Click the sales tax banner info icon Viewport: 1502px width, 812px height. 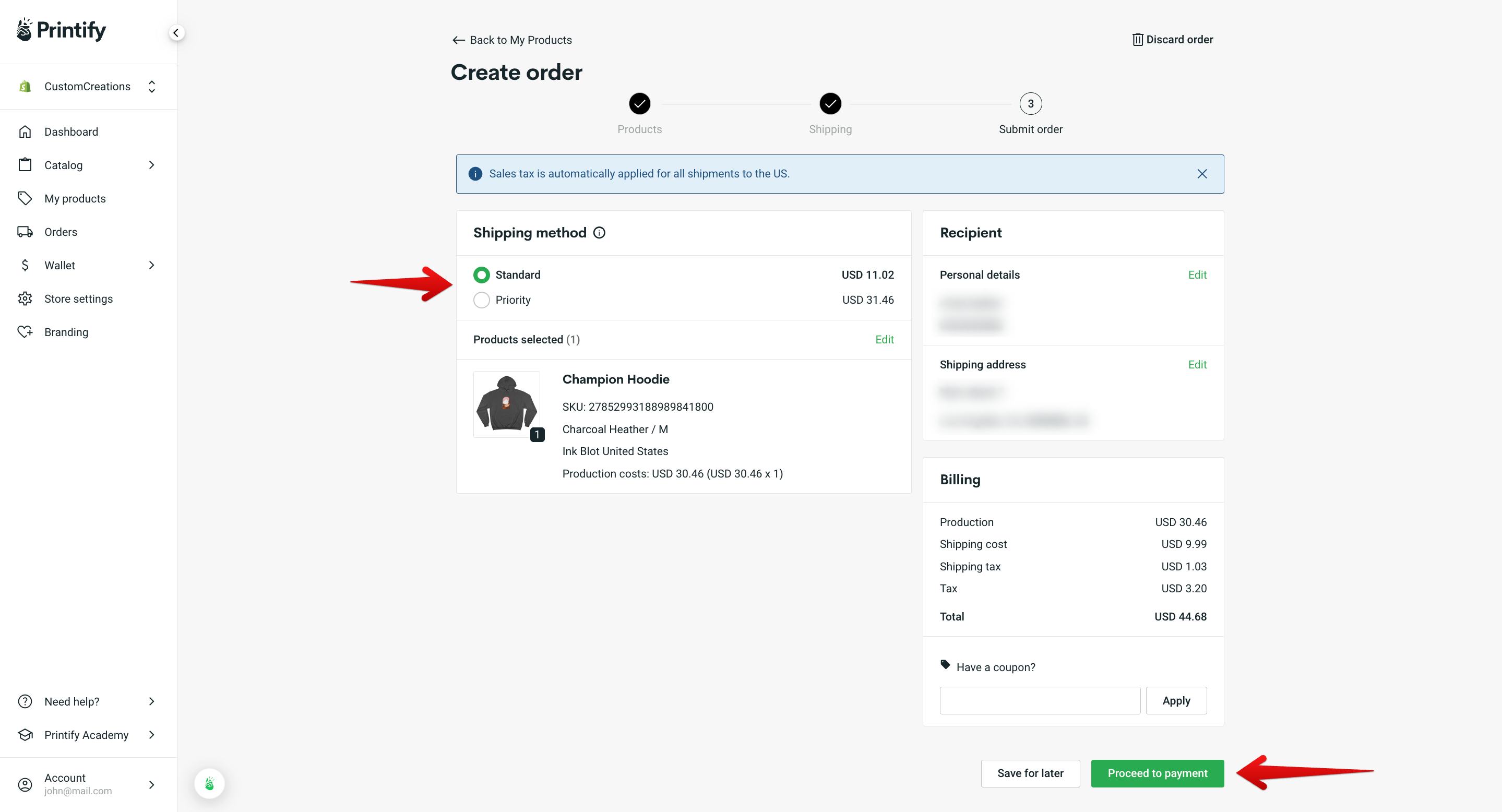(x=475, y=174)
